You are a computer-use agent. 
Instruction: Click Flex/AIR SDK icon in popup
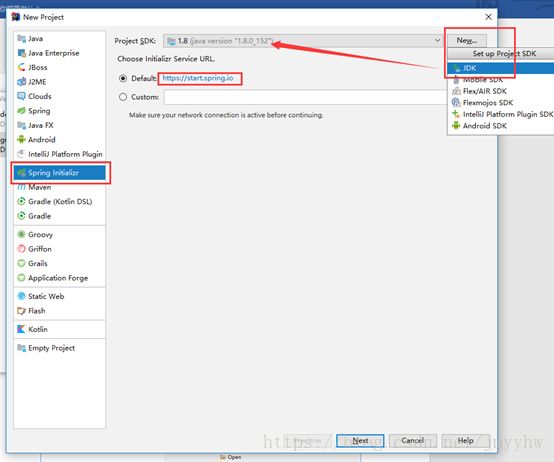pyautogui.click(x=456, y=91)
